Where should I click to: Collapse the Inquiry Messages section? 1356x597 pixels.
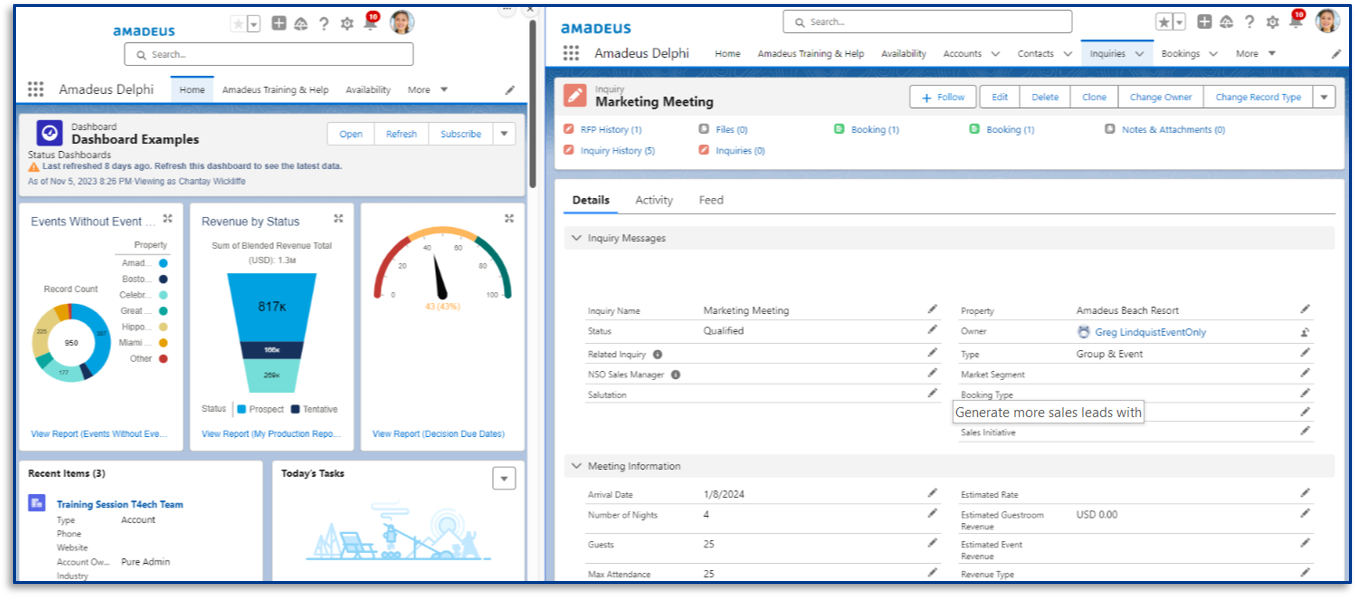pos(576,238)
